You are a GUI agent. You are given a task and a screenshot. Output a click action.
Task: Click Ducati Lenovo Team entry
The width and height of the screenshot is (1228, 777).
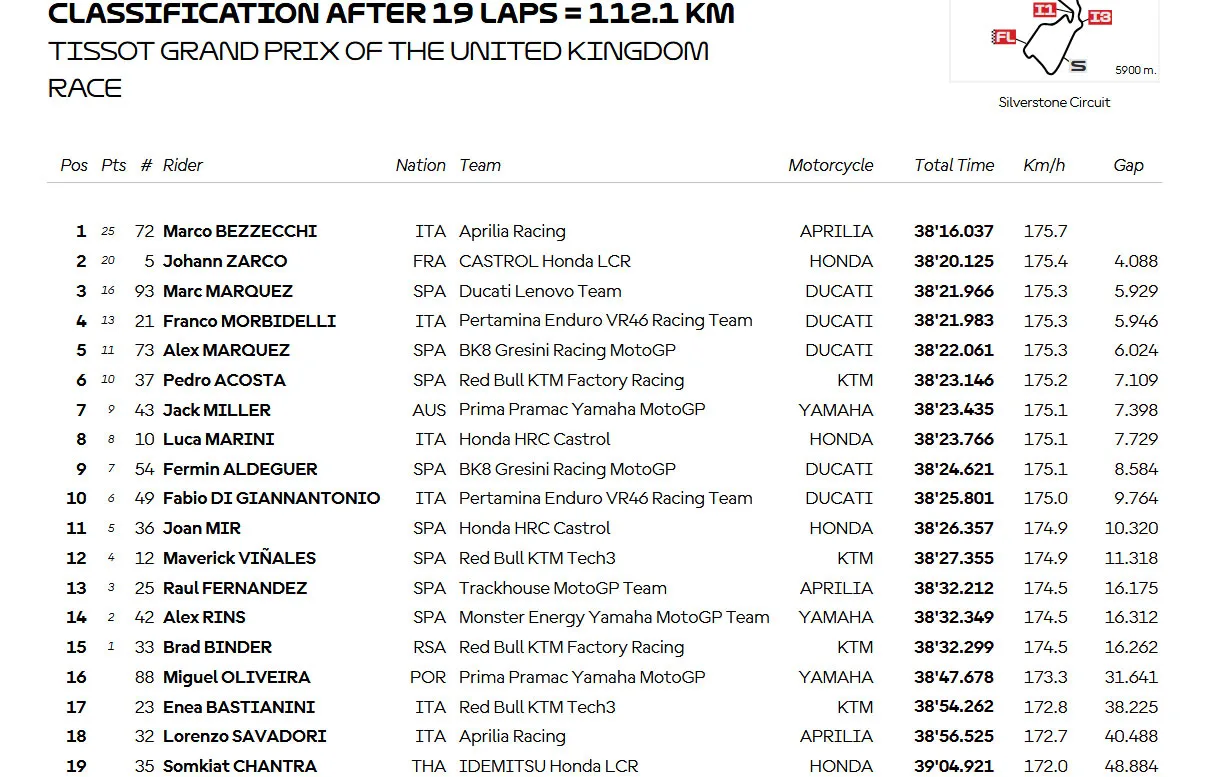pyautogui.click(x=540, y=291)
